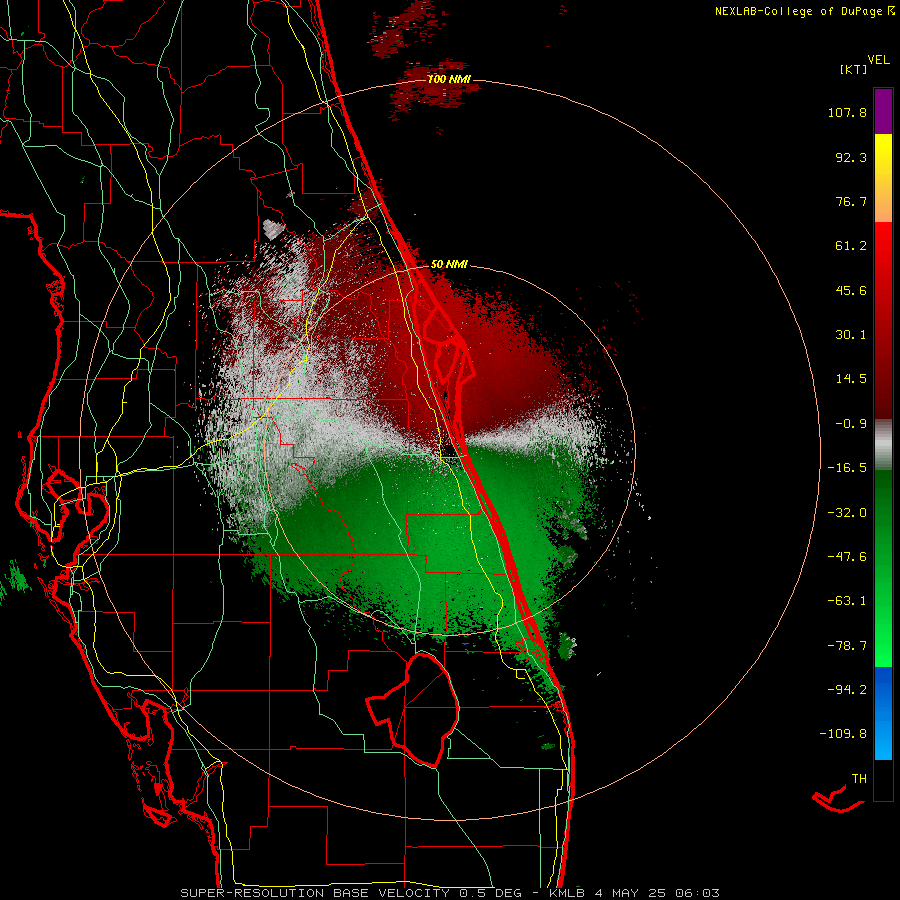Viewport: 900px width, 900px height.
Task: Click the 50 NMI range ring label
Action: point(449,265)
